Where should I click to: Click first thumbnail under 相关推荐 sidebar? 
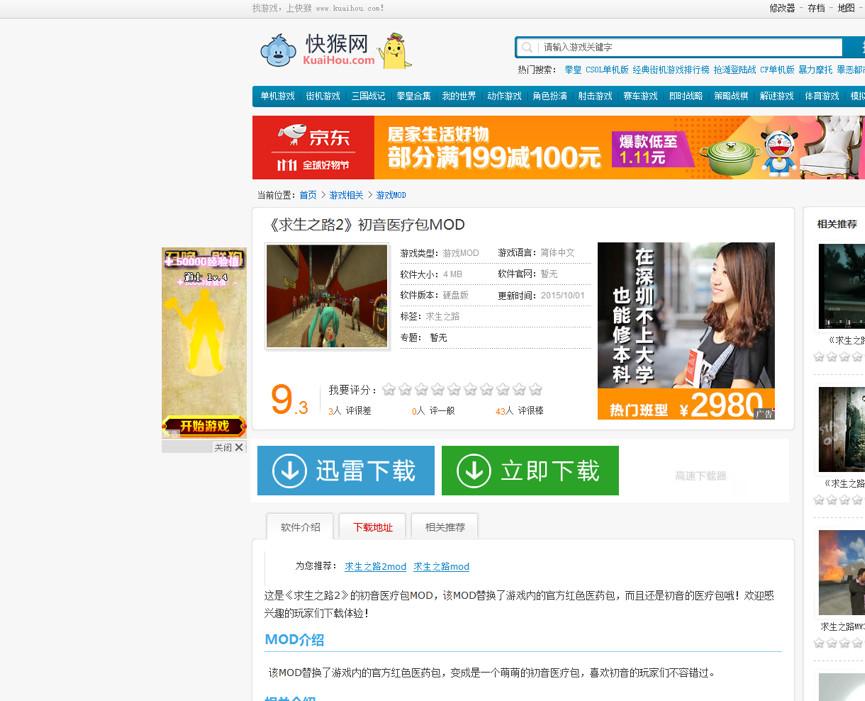(x=842, y=287)
